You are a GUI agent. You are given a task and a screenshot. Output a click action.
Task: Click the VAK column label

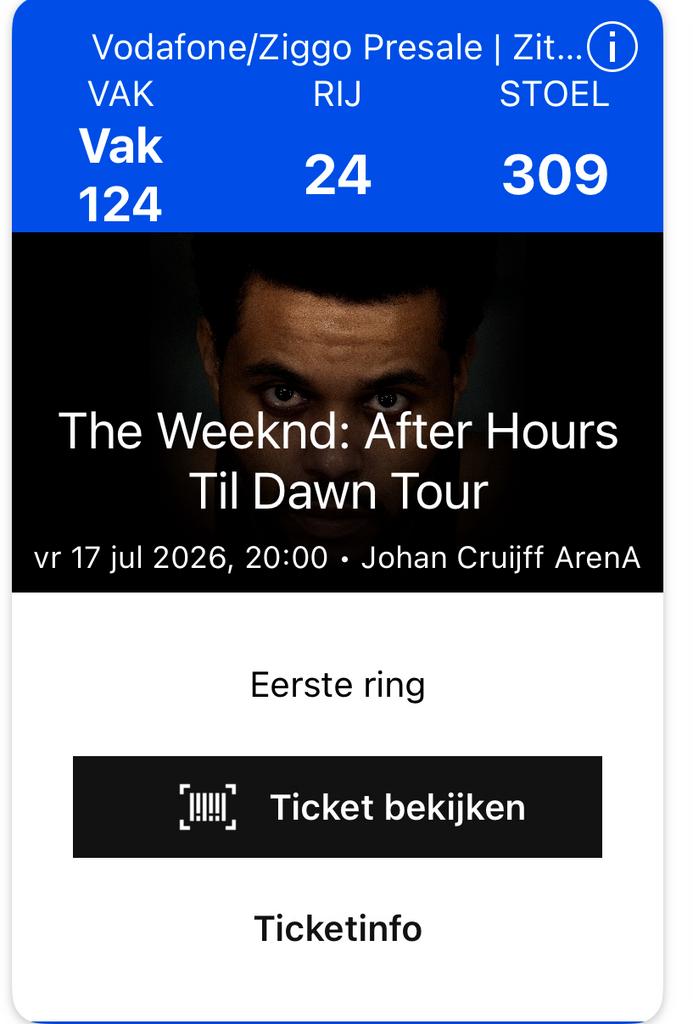(120, 97)
